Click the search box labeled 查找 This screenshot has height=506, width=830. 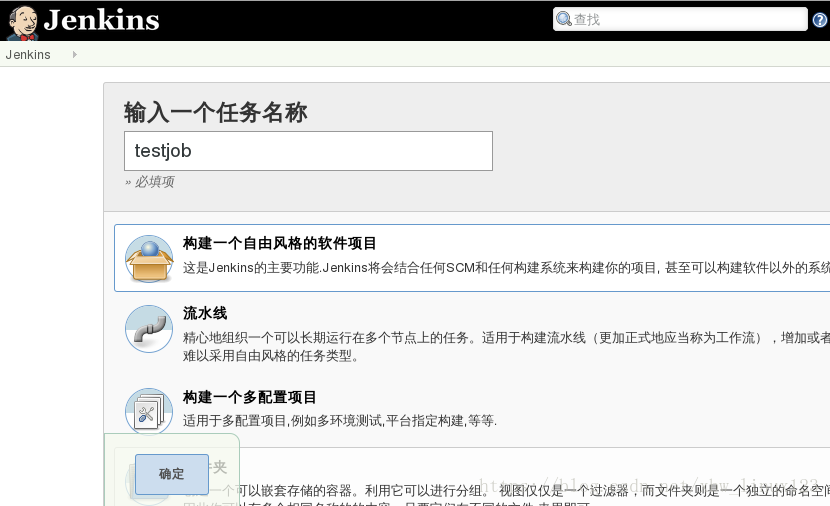680,20
